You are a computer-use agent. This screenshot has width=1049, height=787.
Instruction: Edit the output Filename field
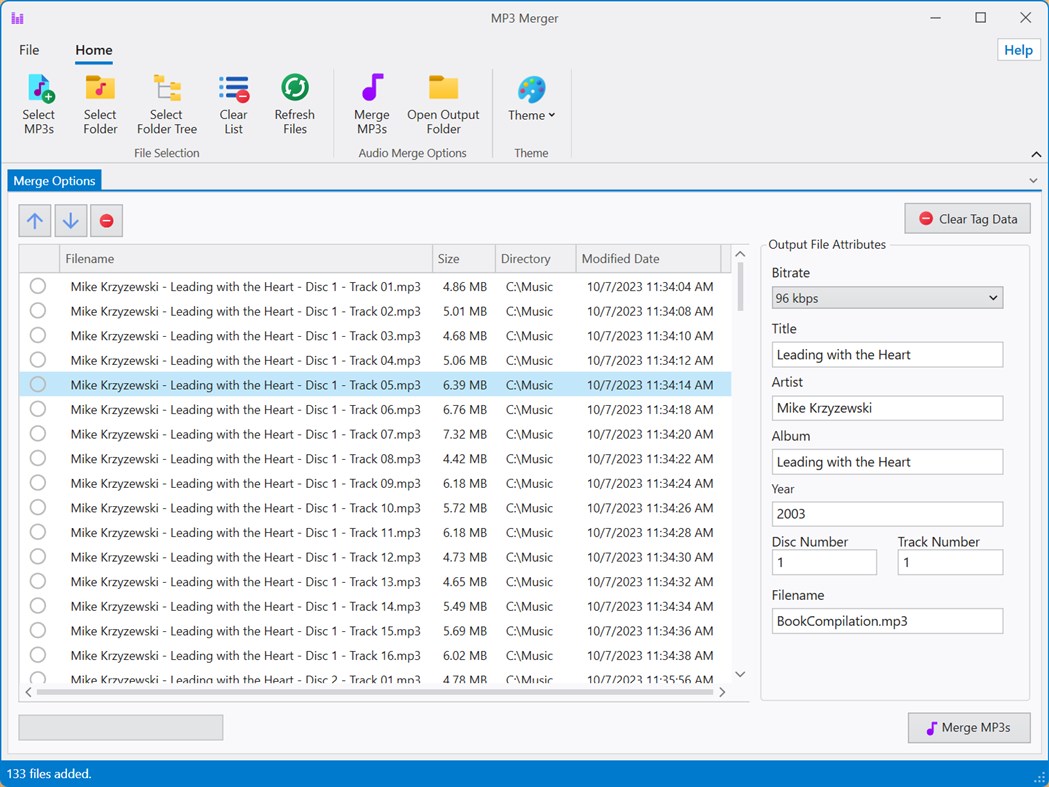coord(886,621)
